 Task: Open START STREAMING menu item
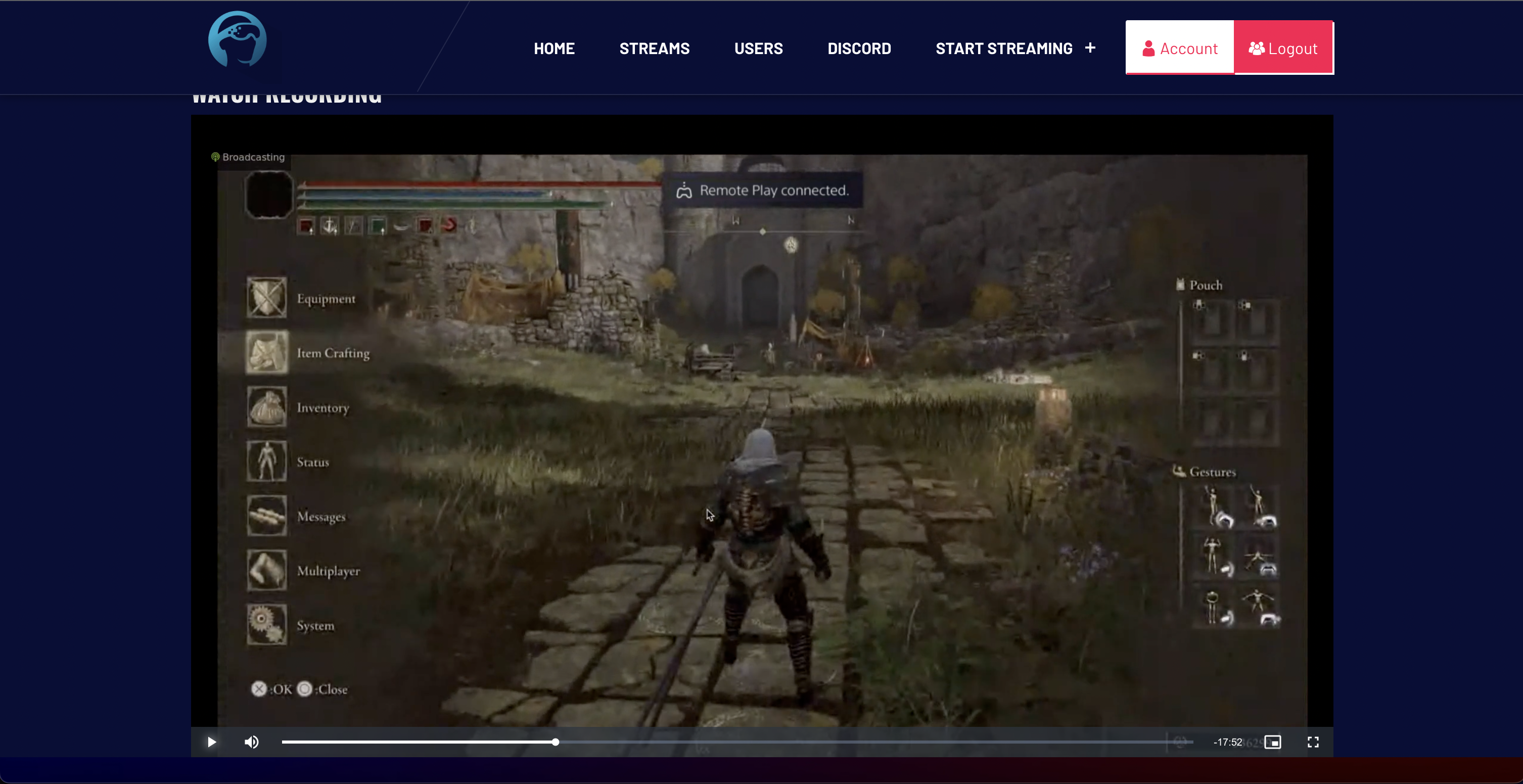pyautogui.click(x=1003, y=49)
